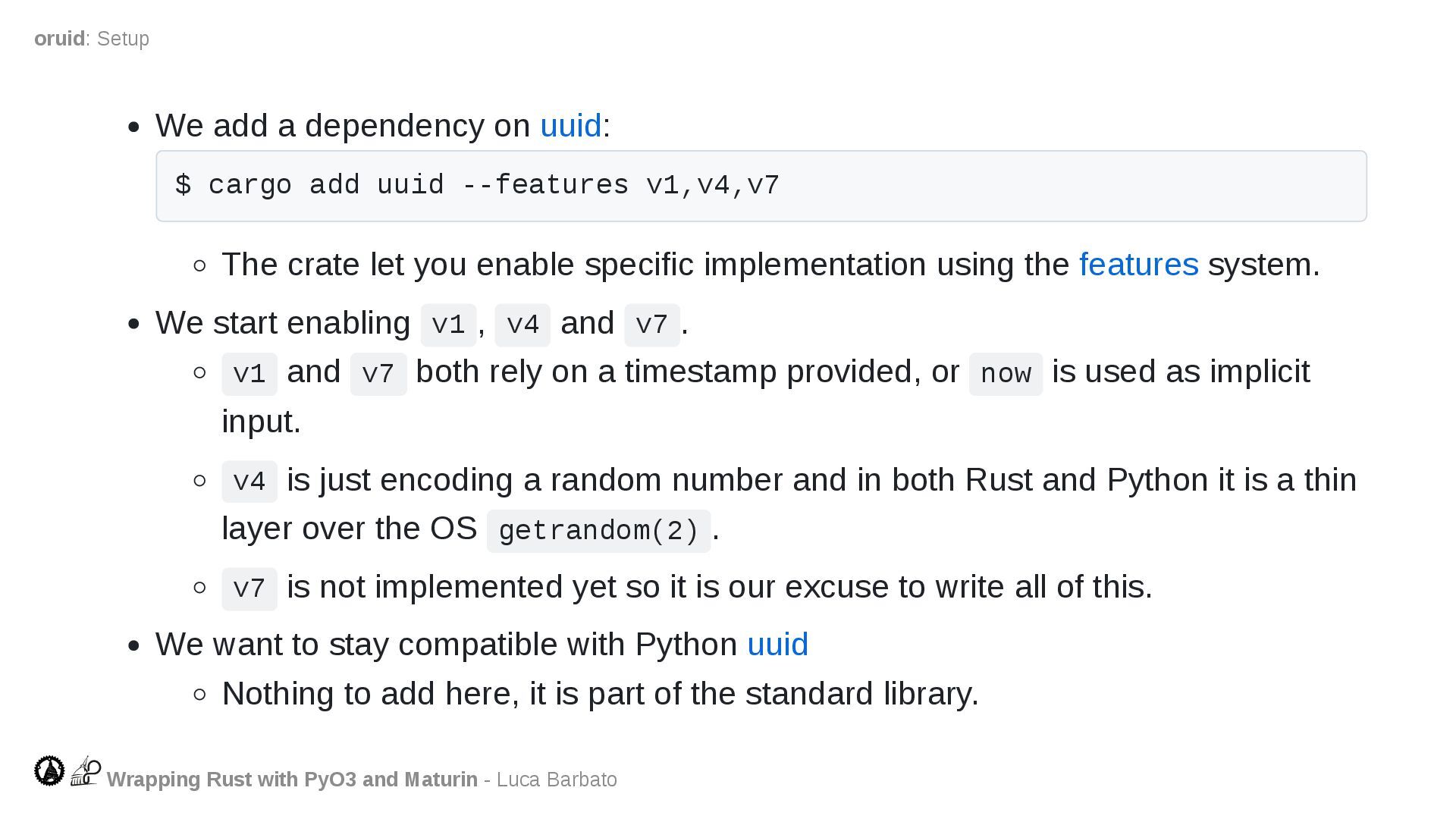Click v1 code tag in "We start enabling"
The image size is (1456, 819).
[448, 325]
